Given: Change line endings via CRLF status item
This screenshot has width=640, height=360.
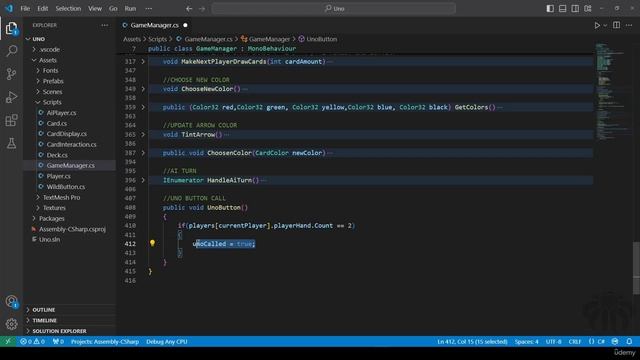Looking at the screenshot, I should (x=575, y=342).
